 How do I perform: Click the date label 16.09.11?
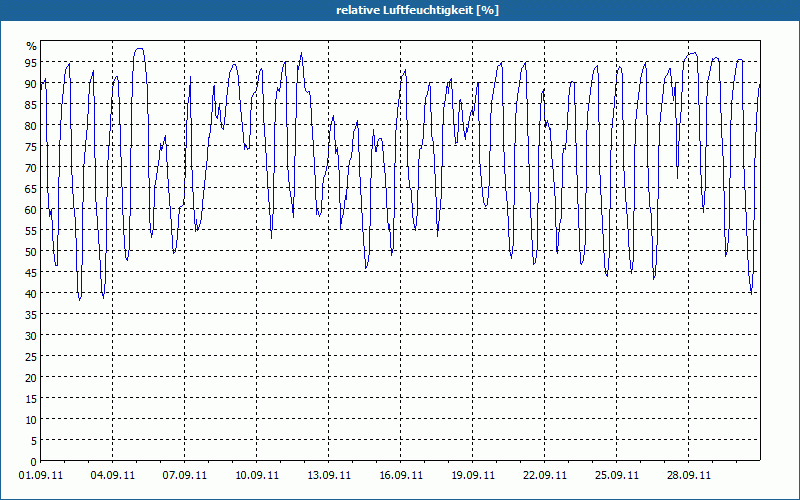tap(401, 475)
